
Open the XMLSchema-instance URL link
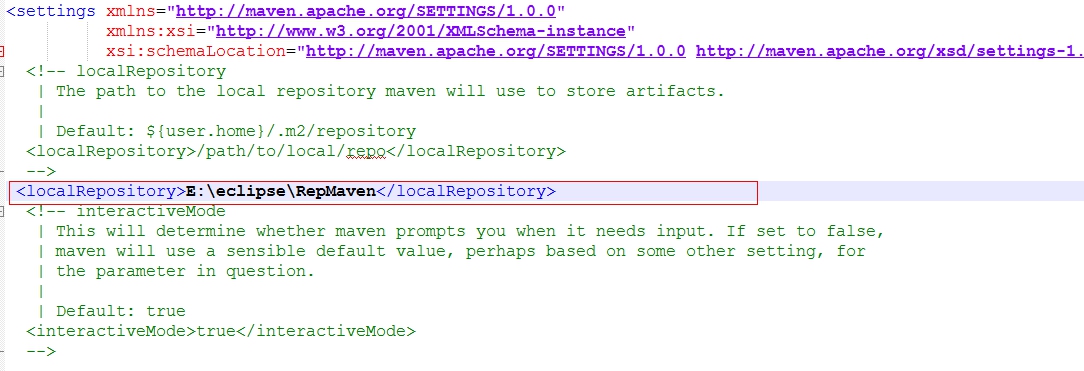pyautogui.click(x=421, y=32)
